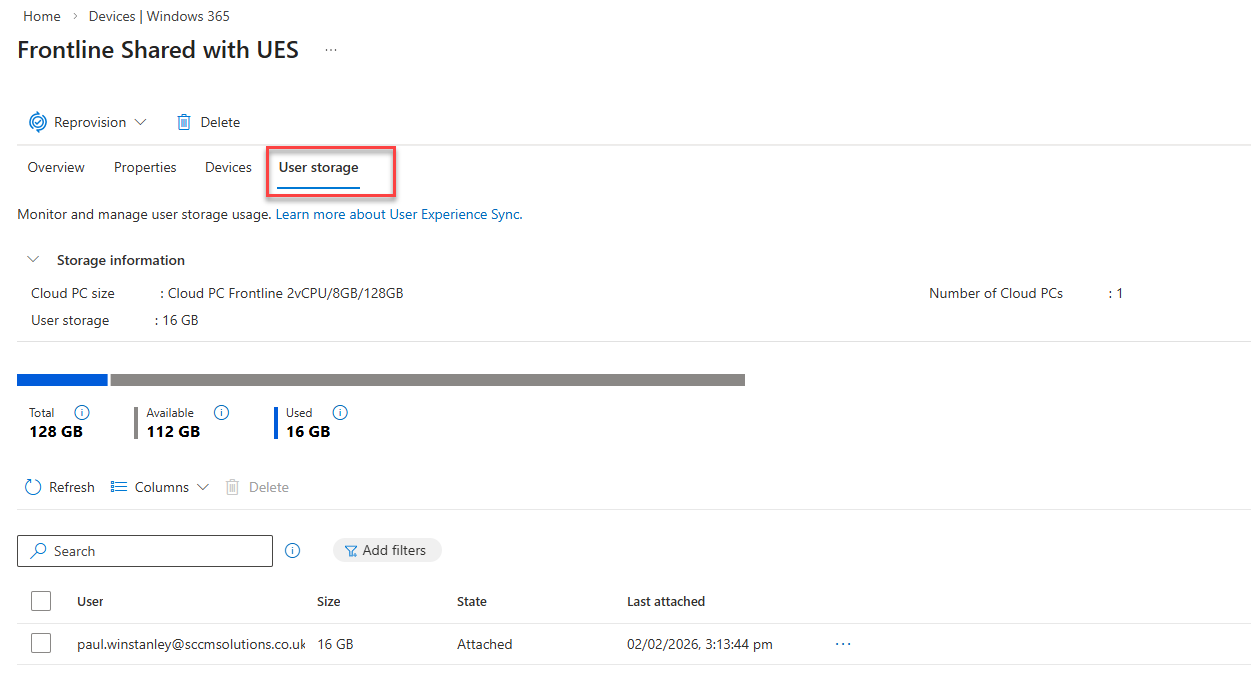Open Learn more about User Experience Sync link
The height and width of the screenshot is (693, 1251).
point(398,214)
